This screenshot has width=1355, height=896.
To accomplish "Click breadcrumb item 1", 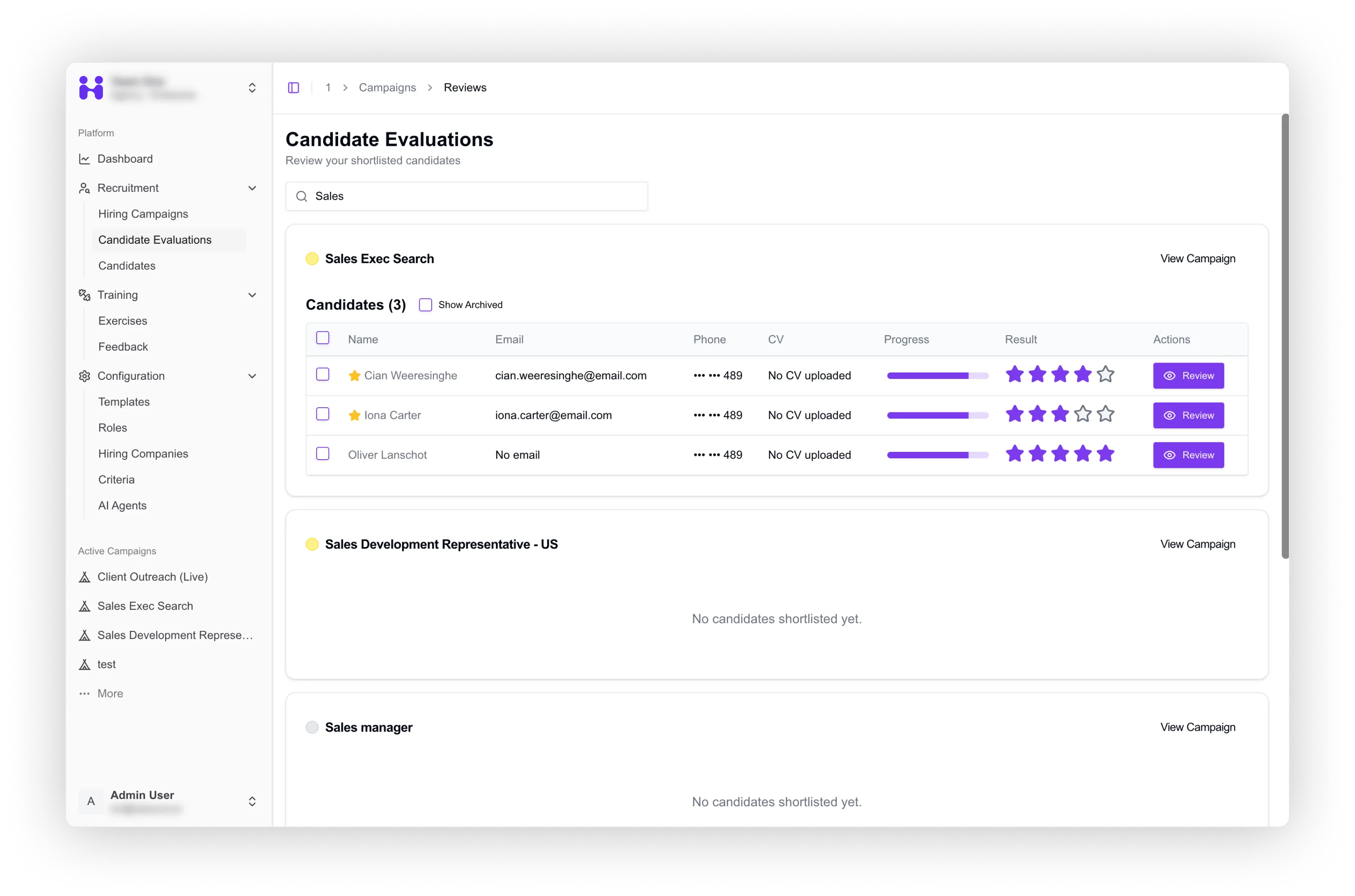I will click(328, 88).
